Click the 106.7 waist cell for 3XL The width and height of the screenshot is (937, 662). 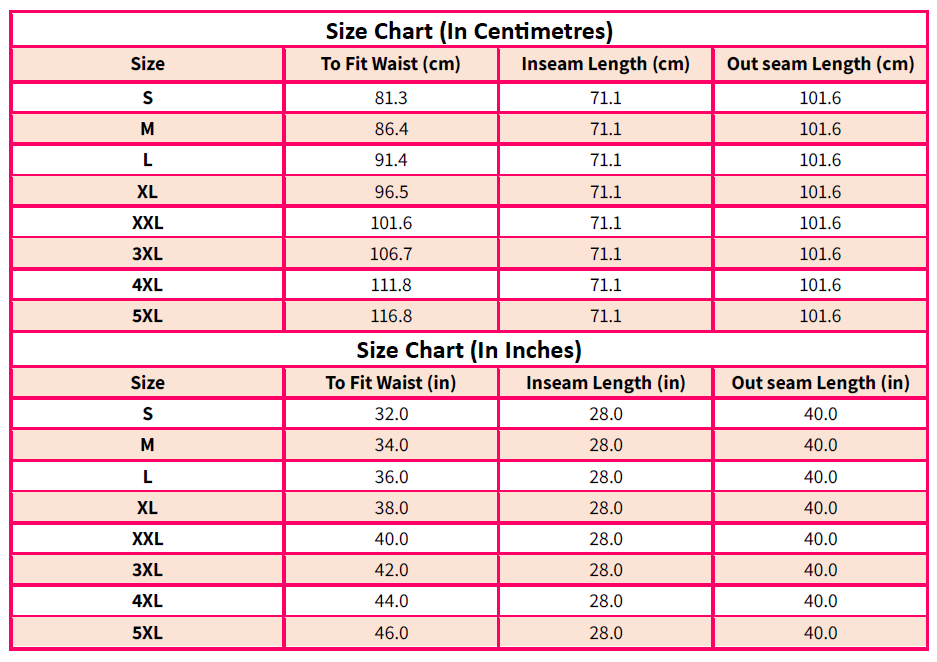[x=391, y=254]
